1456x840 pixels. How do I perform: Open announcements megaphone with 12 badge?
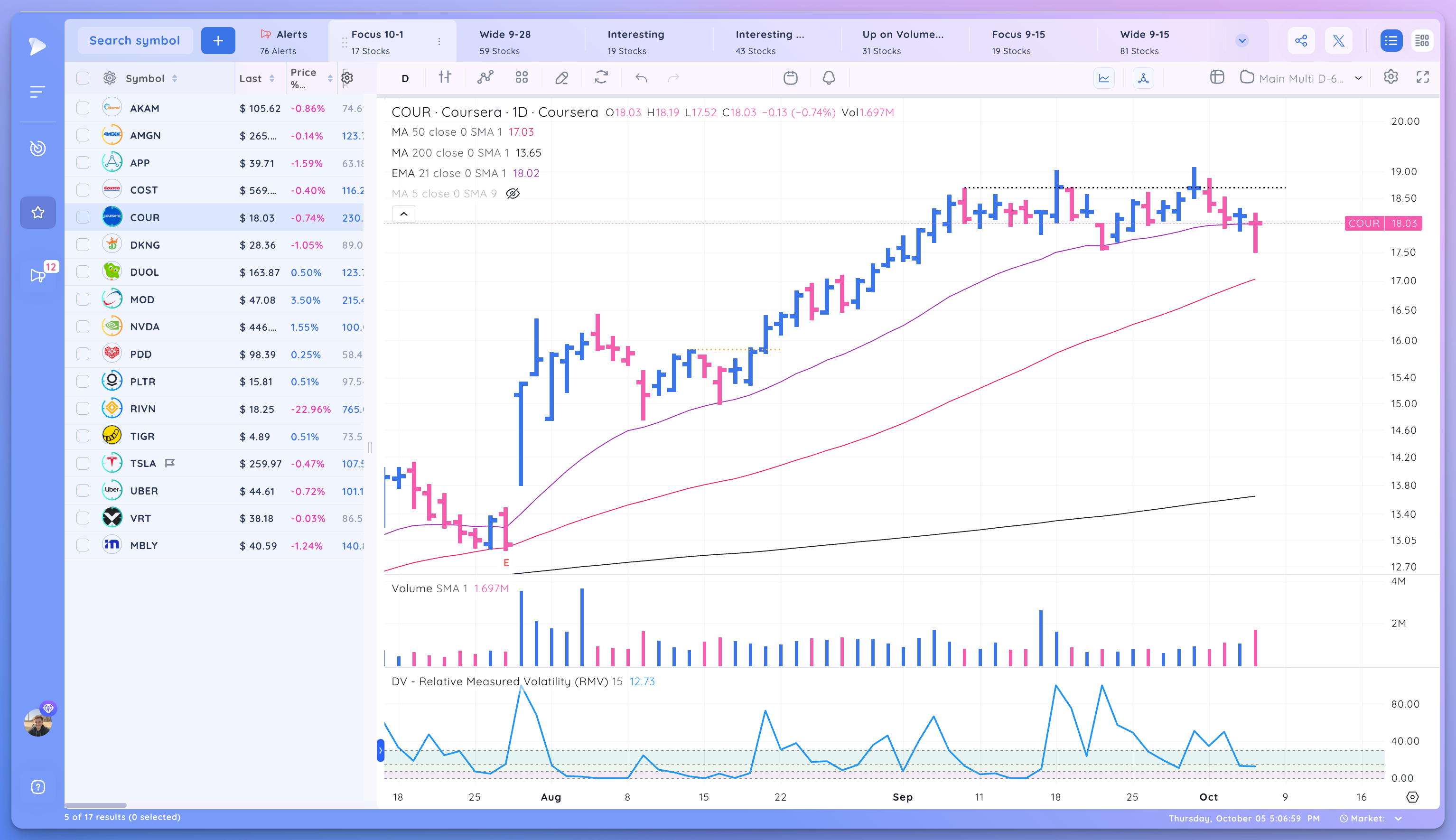tap(38, 275)
